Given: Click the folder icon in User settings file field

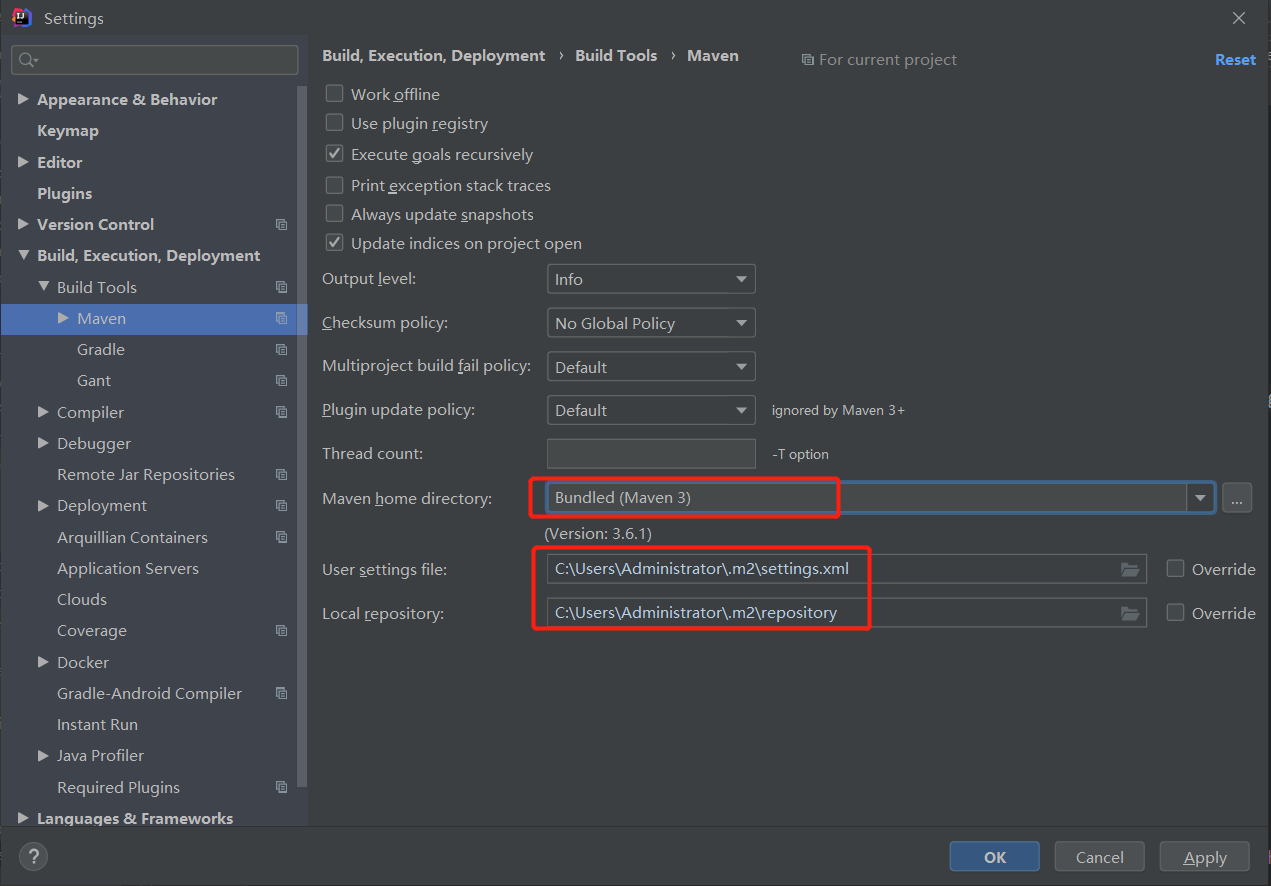Looking at the screenshot, I should [x=1130, y=570].
